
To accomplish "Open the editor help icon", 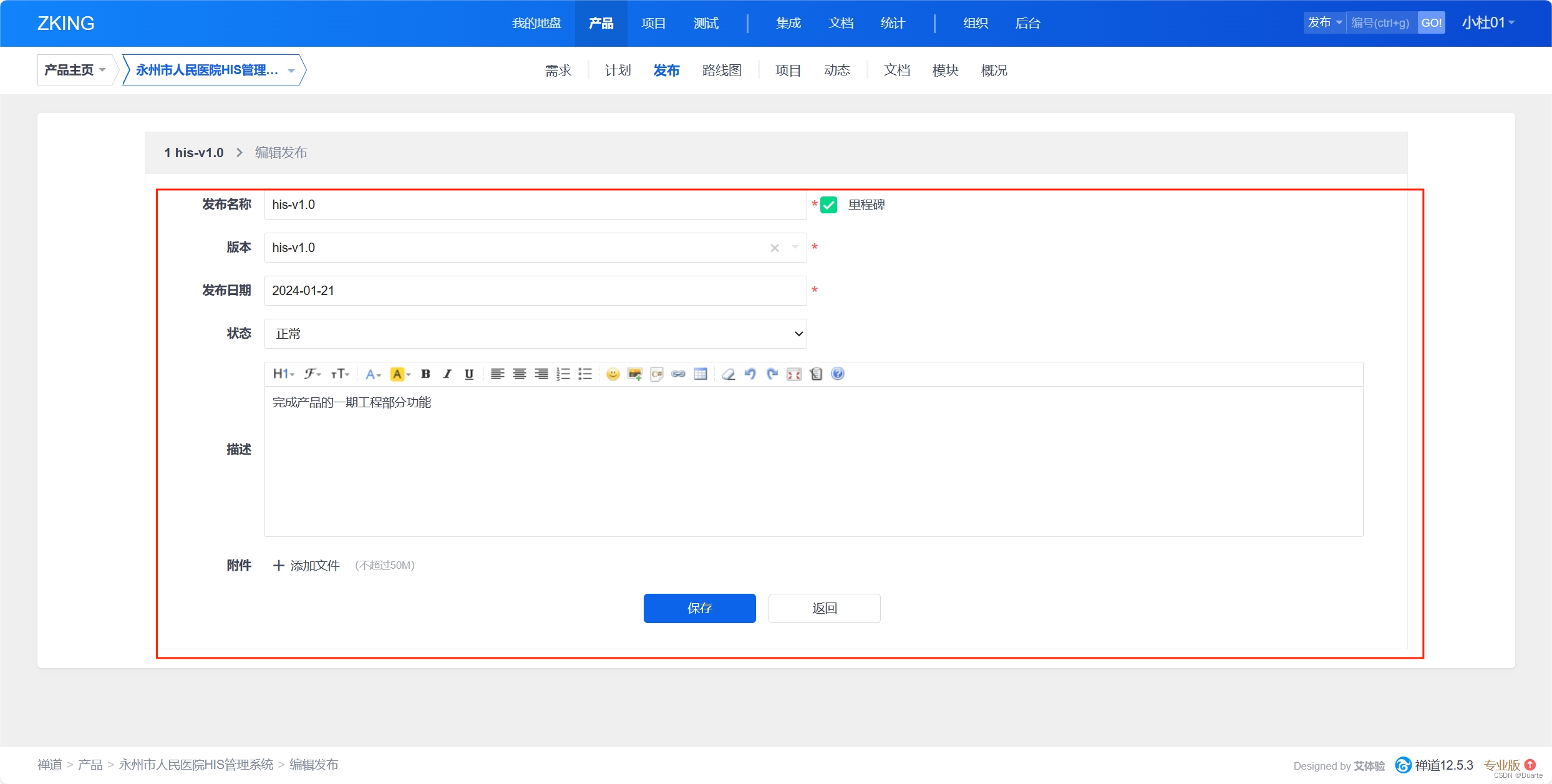I will point(838,374).
